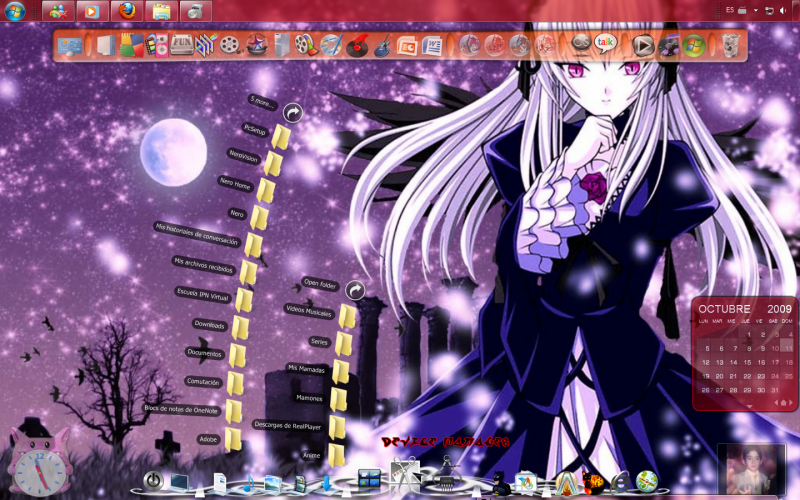
Task: Open the Windows Start orb
Action: (14, 11)
